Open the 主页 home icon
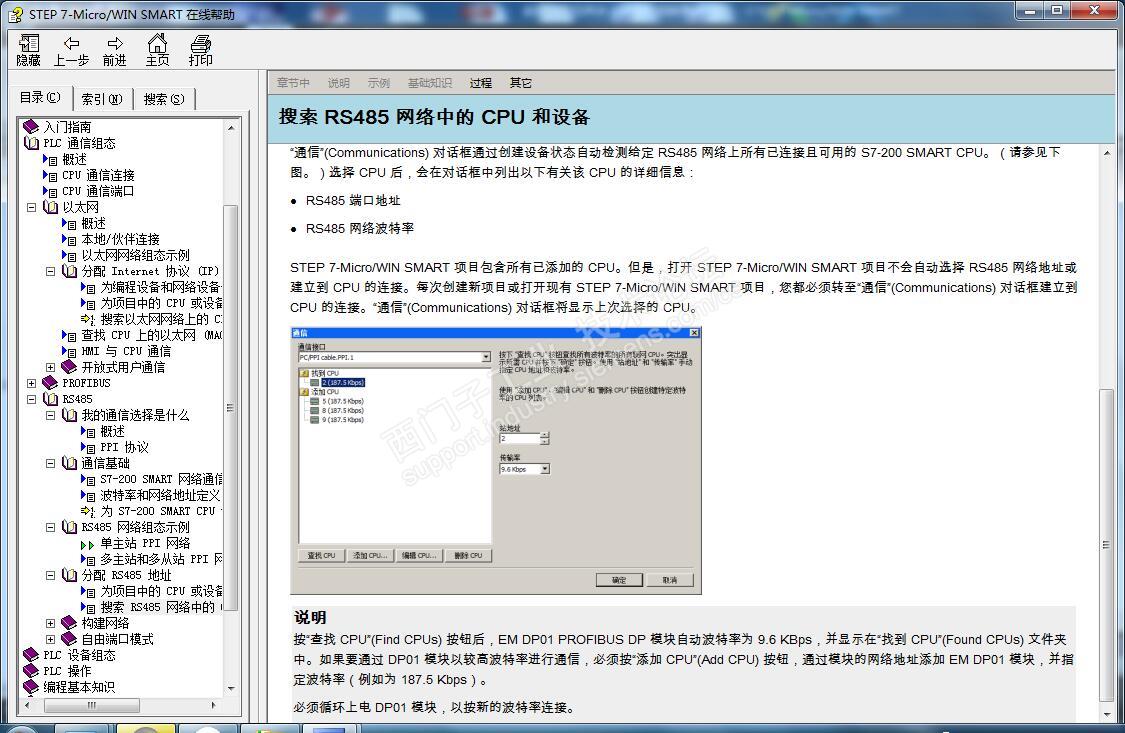 (157, 43)
